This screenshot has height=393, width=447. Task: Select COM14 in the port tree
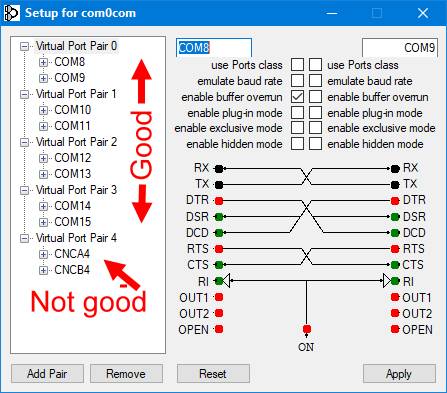[x=72, y=206]
